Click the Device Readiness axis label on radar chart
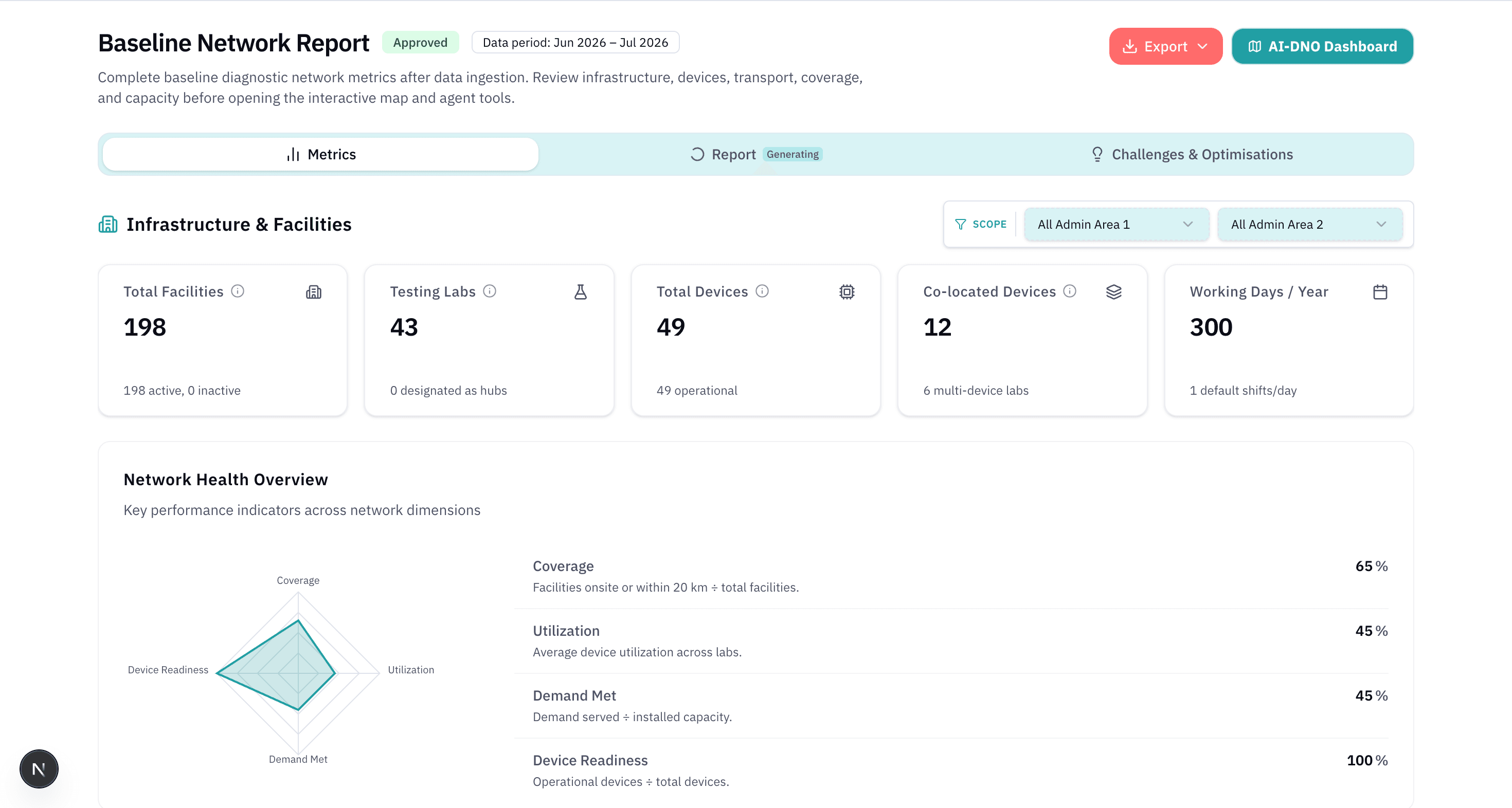This screenshot has height=808, width=1512. point(168,670)
